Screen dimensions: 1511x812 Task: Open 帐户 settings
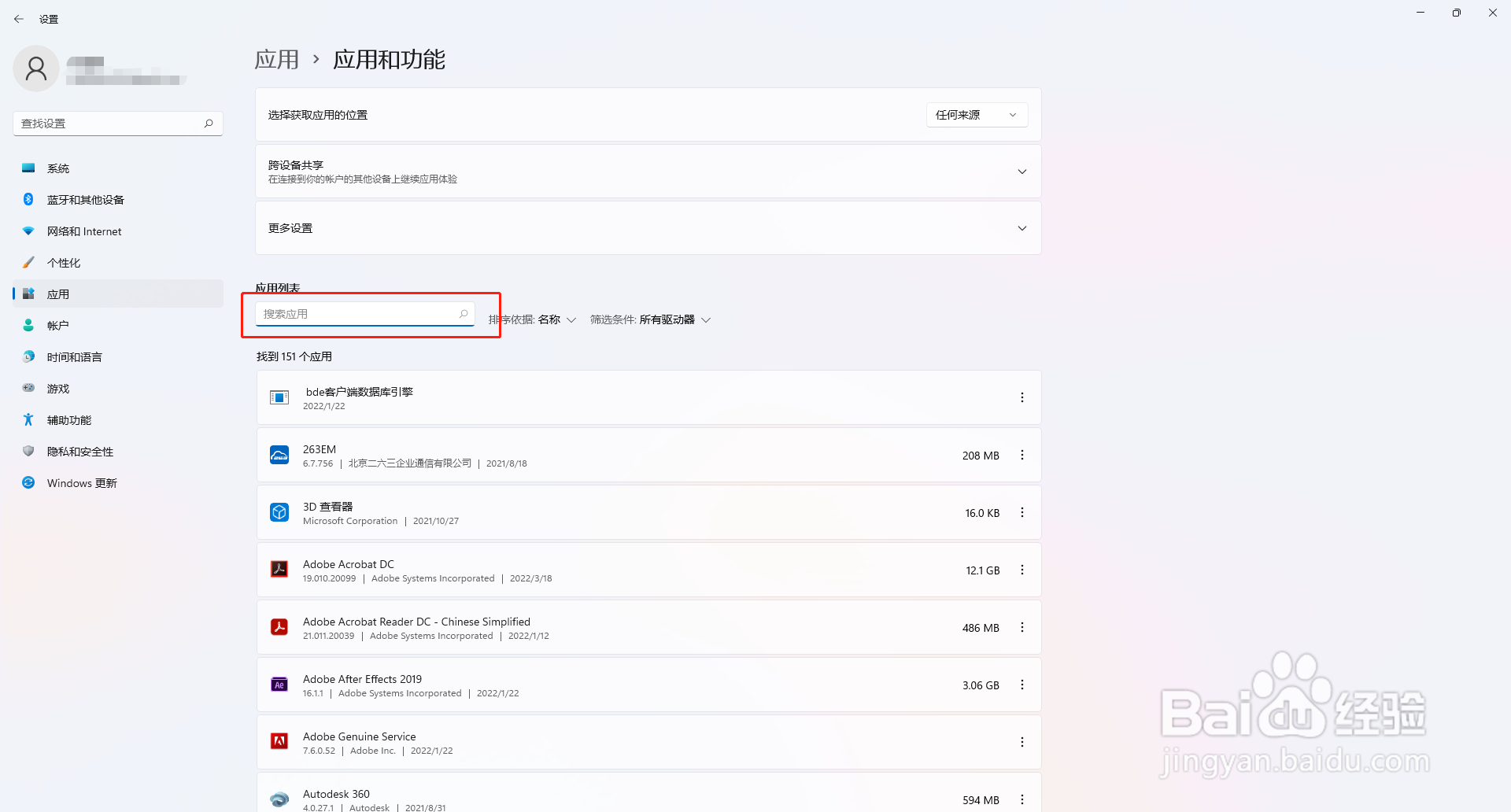(118, 326)
